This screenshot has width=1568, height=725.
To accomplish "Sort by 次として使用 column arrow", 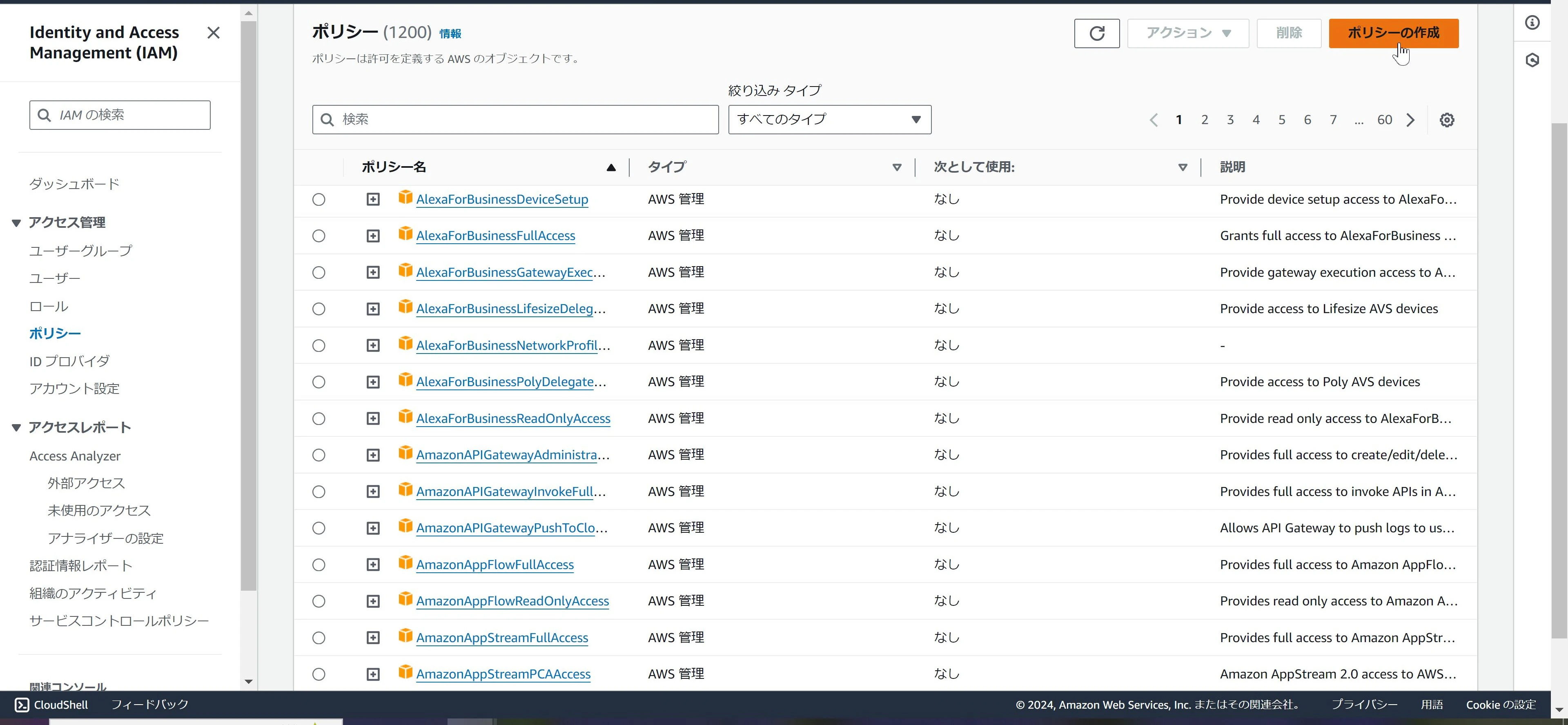I will pos(1183,167).
